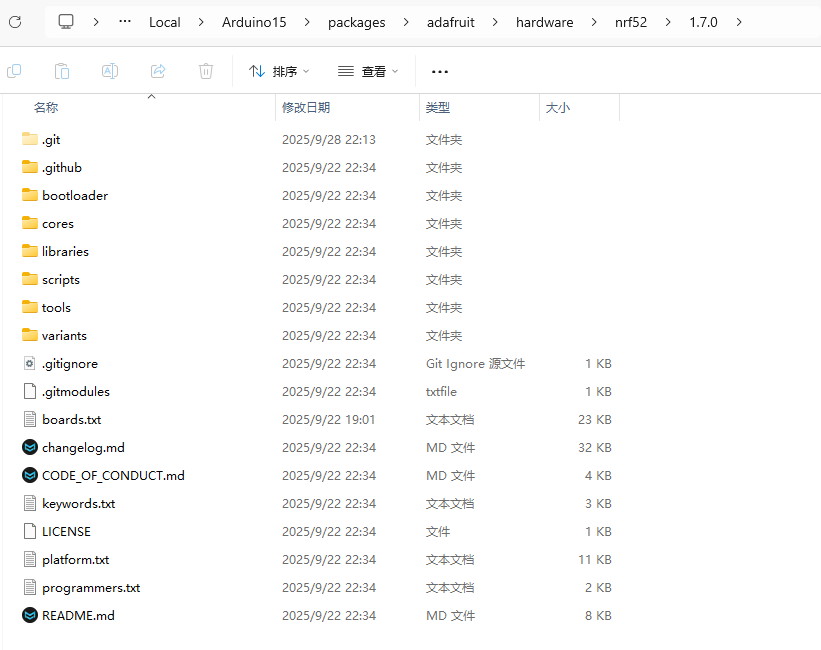The width and height of the screenshot is (821, 650).
Task: Sort by the 修改日期 column header
Action: point(306,107)
